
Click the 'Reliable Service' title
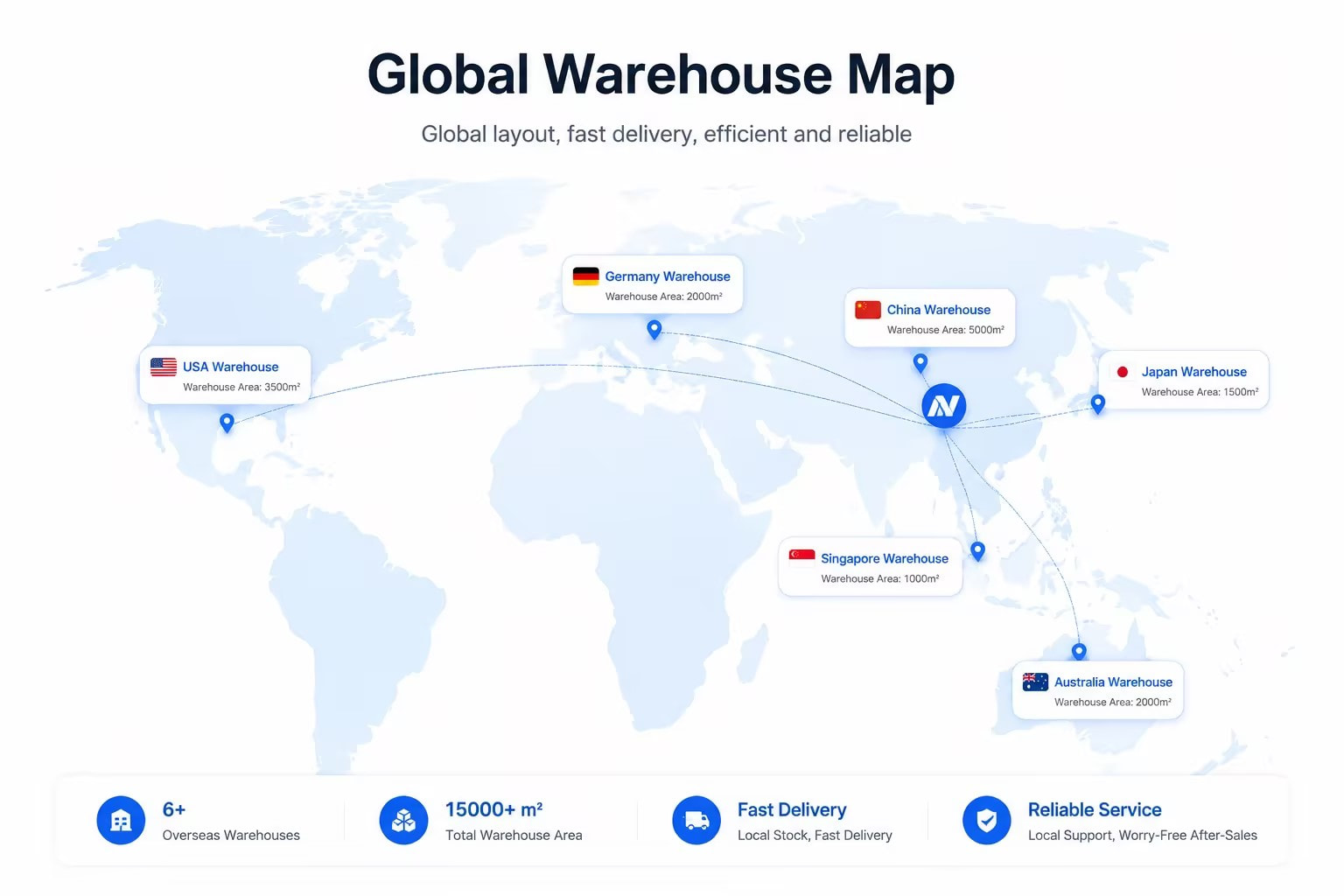(x=1095, y=809)
